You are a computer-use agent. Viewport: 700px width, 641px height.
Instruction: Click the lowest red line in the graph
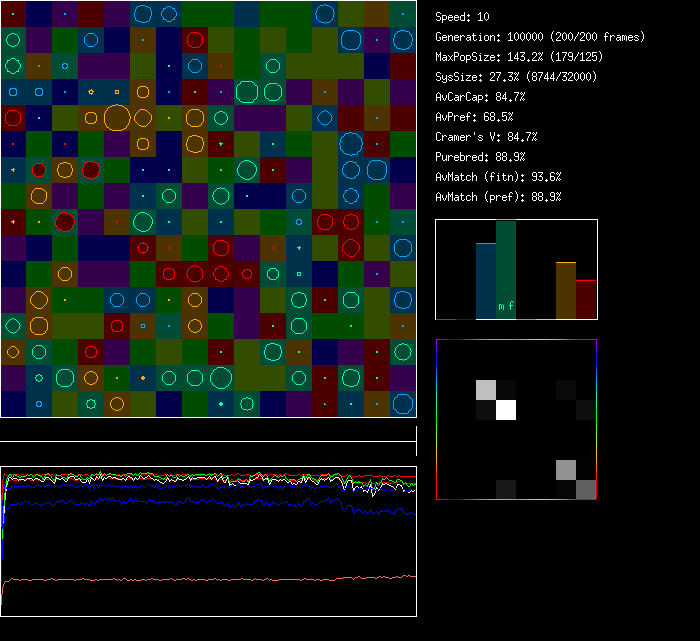(x=200, y=578)
